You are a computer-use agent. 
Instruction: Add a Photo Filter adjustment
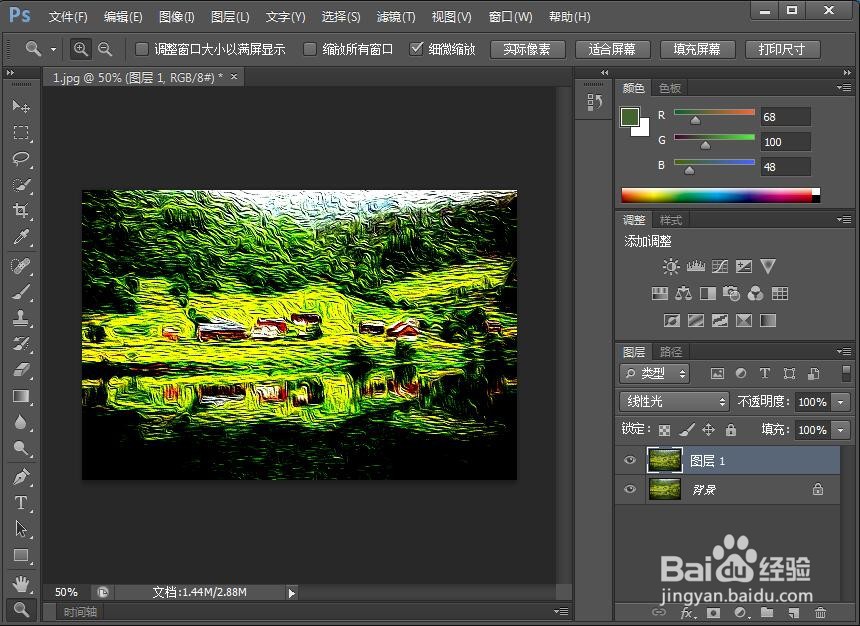tap(731, 294)
